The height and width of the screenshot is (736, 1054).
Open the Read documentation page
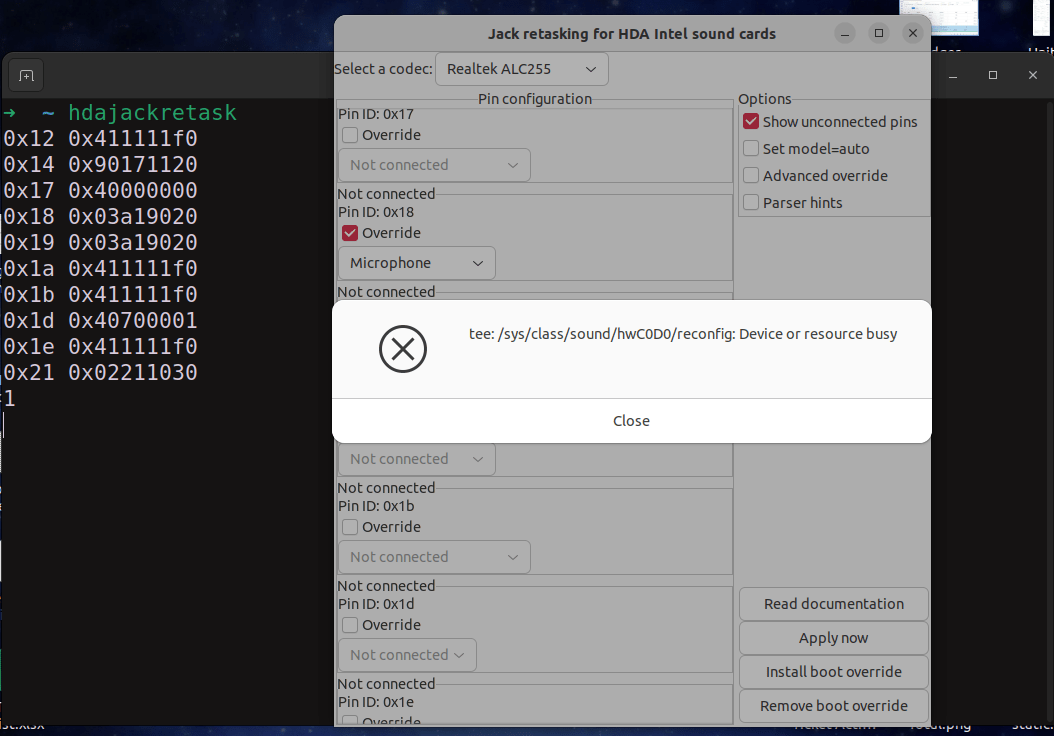click(x=833, y=603)
